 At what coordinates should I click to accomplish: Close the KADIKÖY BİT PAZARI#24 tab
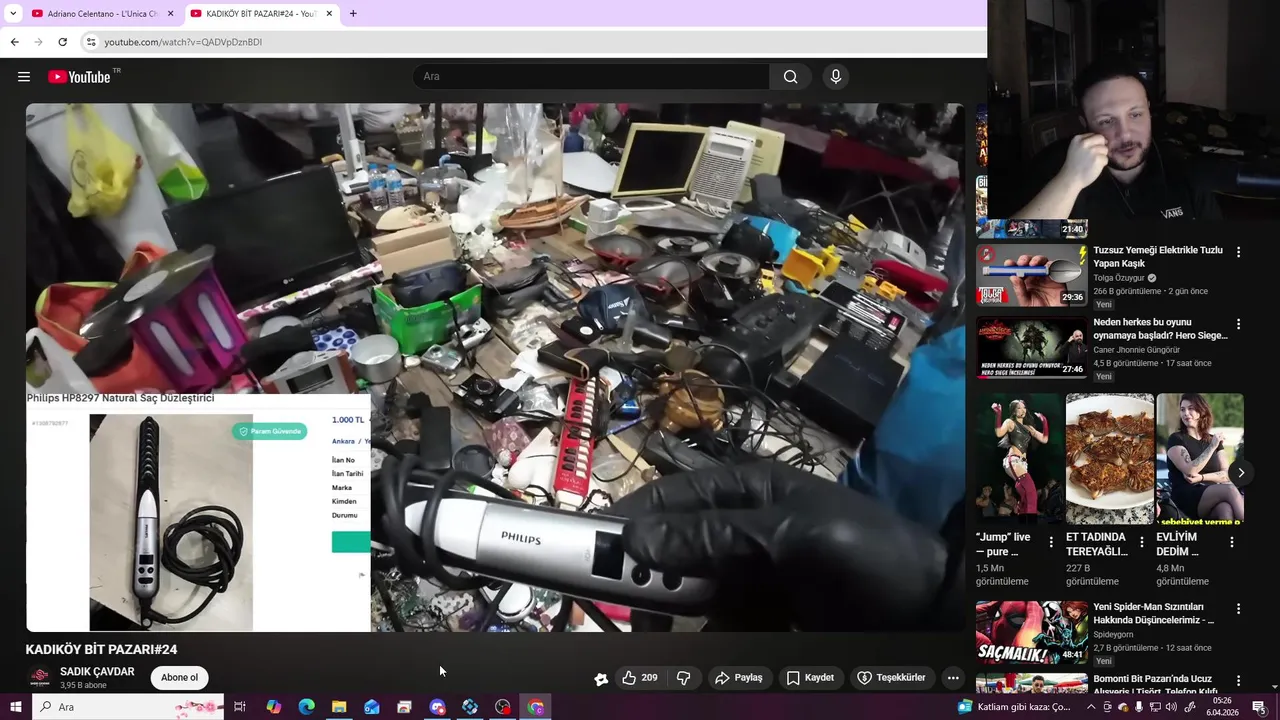click(x=329, y=14)
